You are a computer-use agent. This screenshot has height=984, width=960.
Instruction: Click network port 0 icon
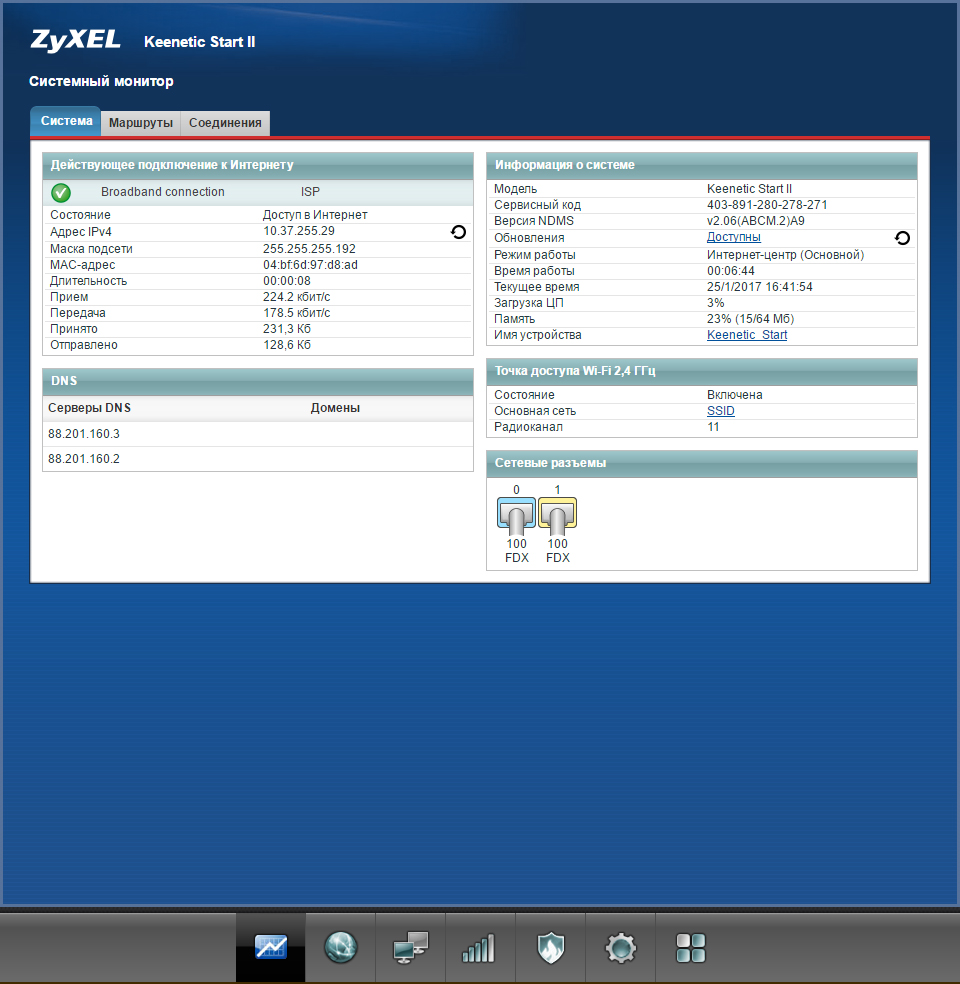point(517,515)
